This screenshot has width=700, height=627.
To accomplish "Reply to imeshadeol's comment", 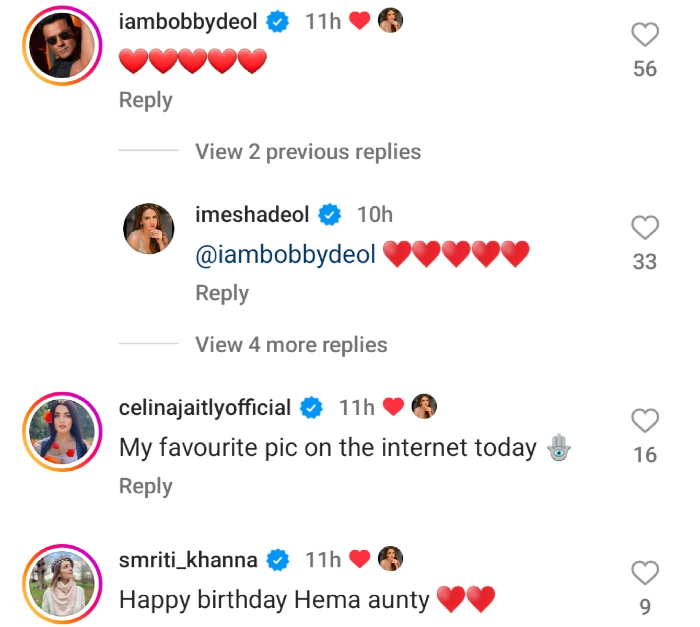I will [222, 293].
